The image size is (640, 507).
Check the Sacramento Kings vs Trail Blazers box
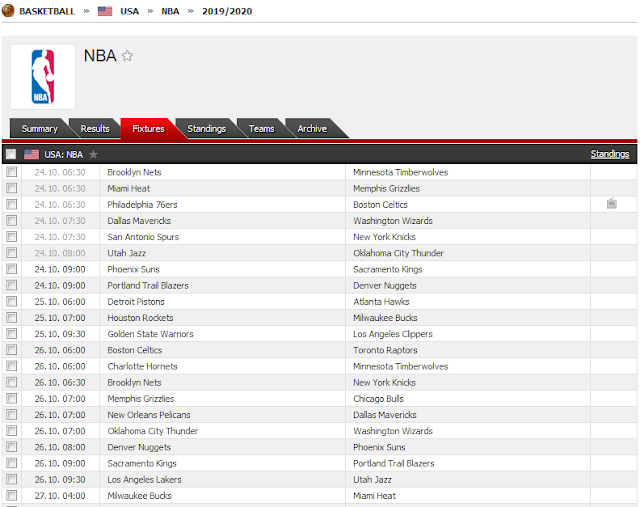[x=11, y=463]
